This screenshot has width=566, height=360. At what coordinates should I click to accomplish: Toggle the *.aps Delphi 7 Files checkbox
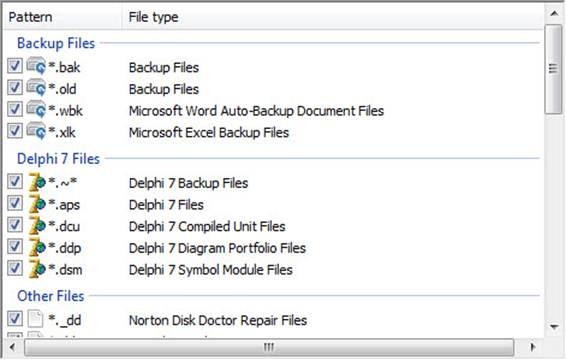(15, 203)
